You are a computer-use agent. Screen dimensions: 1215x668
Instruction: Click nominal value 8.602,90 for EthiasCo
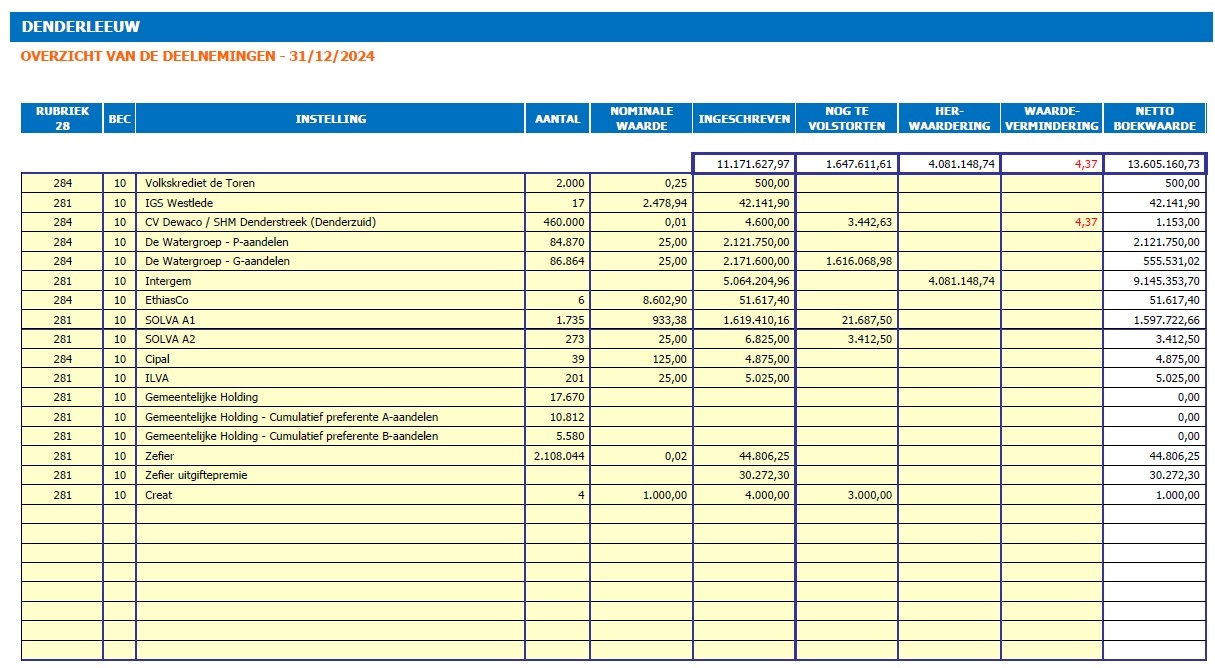coord(641,300)
